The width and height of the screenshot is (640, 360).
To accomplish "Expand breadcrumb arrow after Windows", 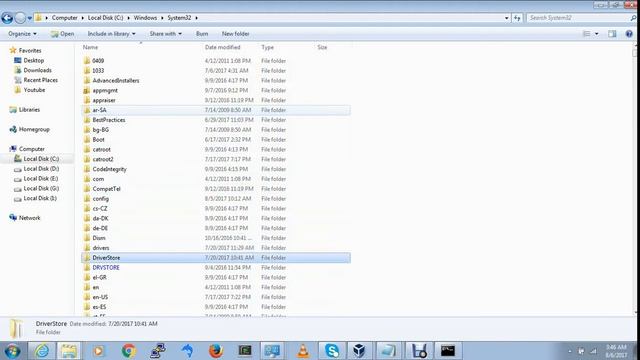I will tap(162, 18).
